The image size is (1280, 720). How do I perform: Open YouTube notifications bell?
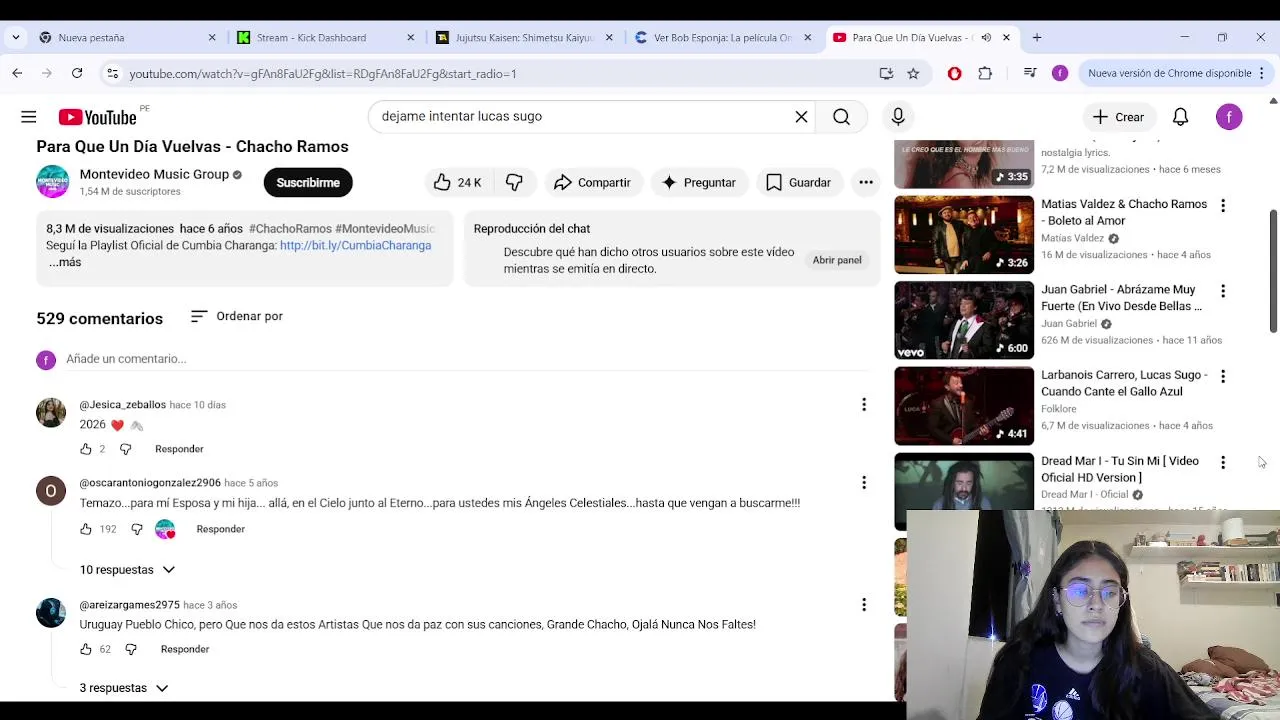pyautogui.click(x=1180, y=117)
